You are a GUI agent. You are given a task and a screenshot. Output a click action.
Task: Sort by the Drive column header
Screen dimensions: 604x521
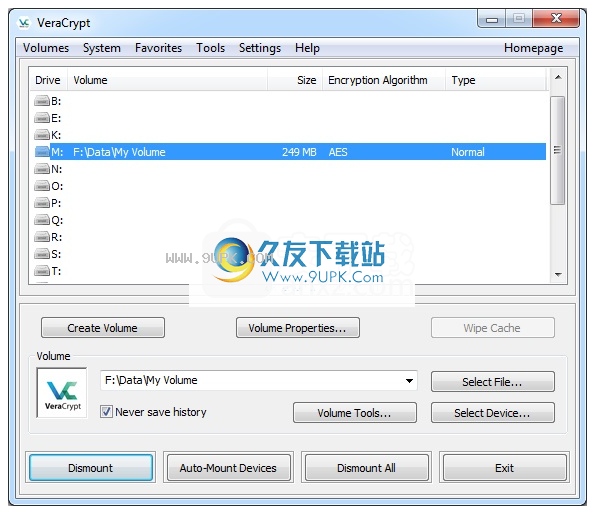coord(49,80)
